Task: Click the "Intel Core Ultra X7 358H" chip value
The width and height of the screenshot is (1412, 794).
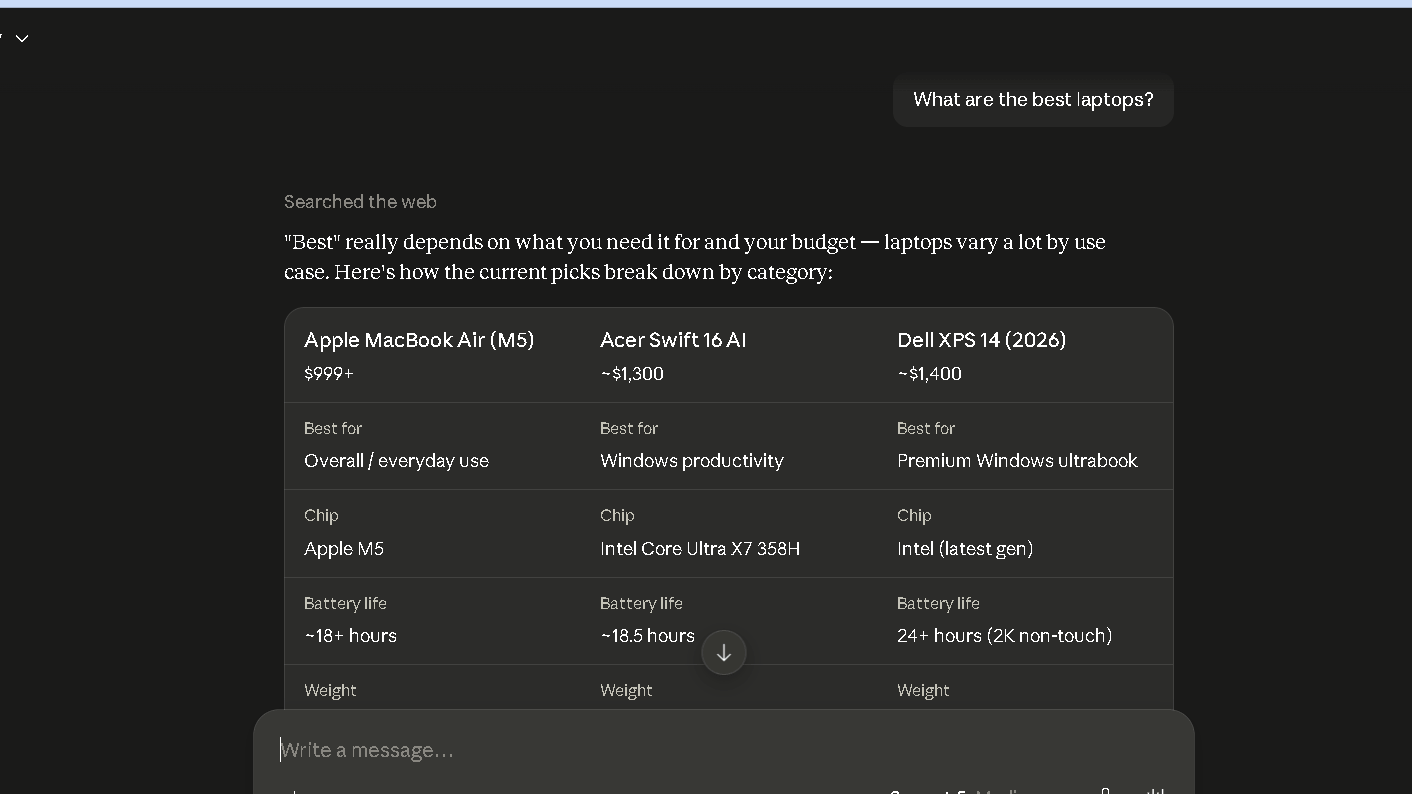Action: (x=700, y=549)
